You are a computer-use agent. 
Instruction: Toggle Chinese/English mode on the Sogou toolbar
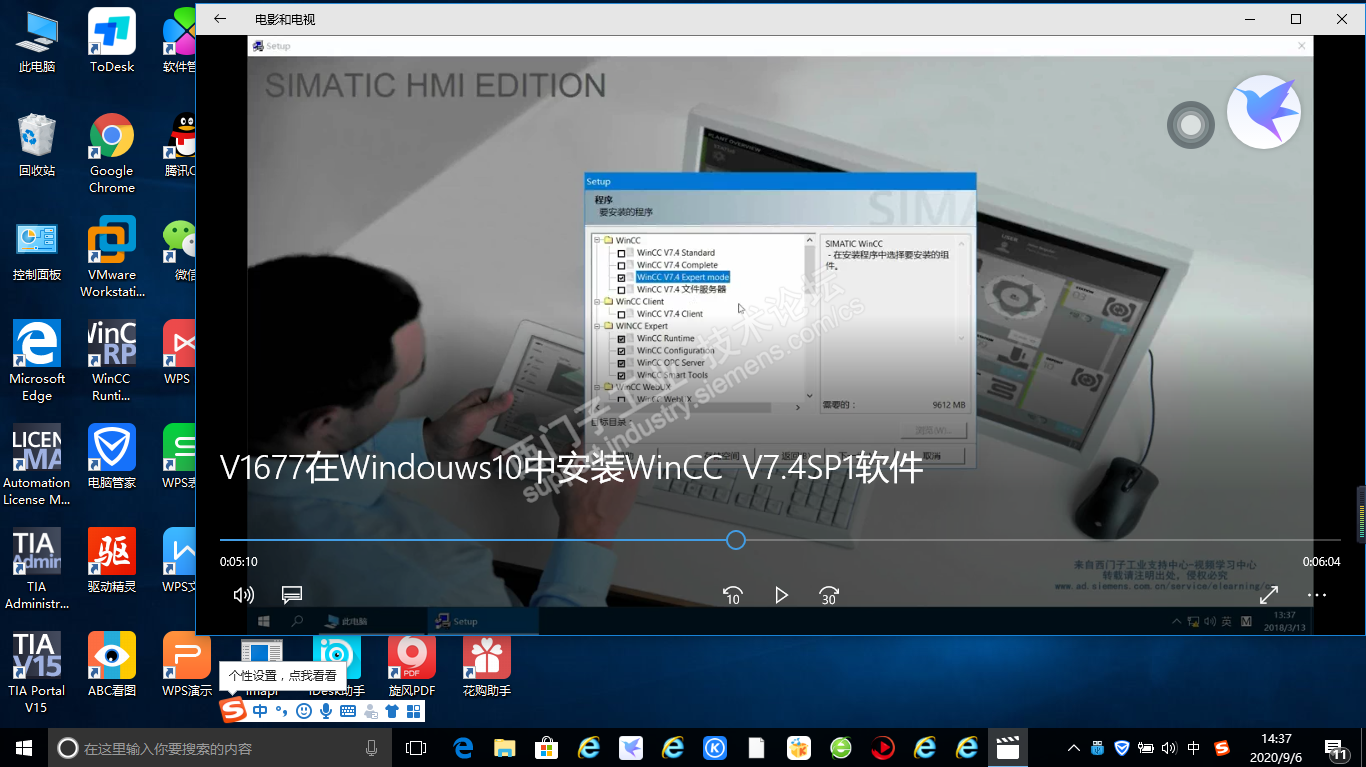point(260,711)
